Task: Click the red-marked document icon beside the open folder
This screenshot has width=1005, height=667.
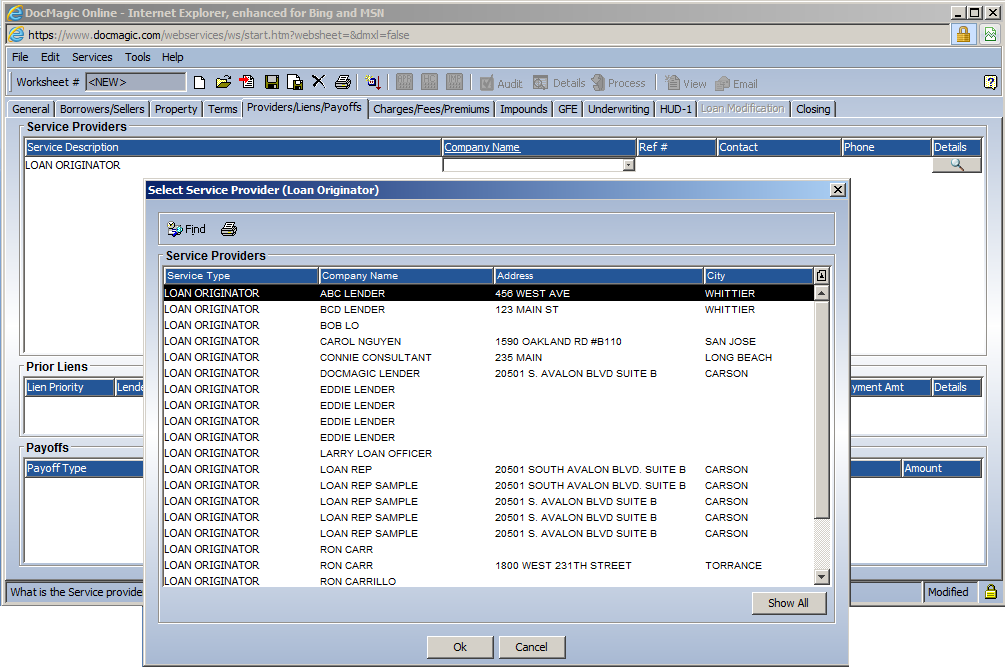Action: coord(247,82)
